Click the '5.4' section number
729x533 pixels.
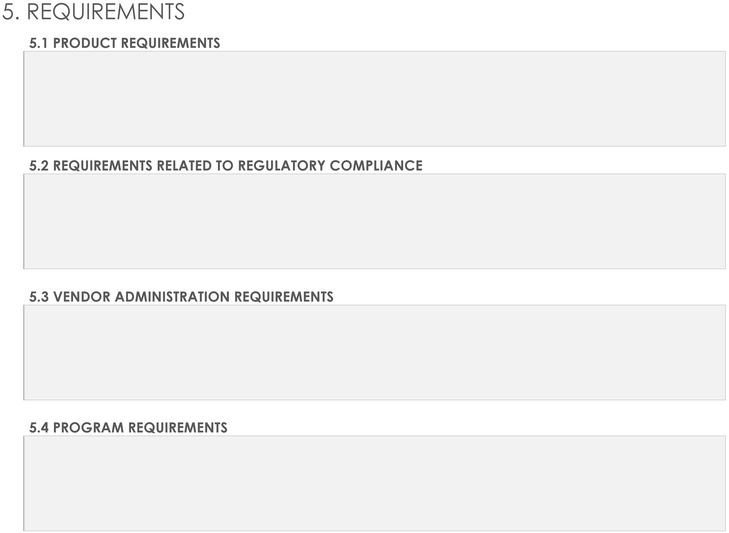39,427
